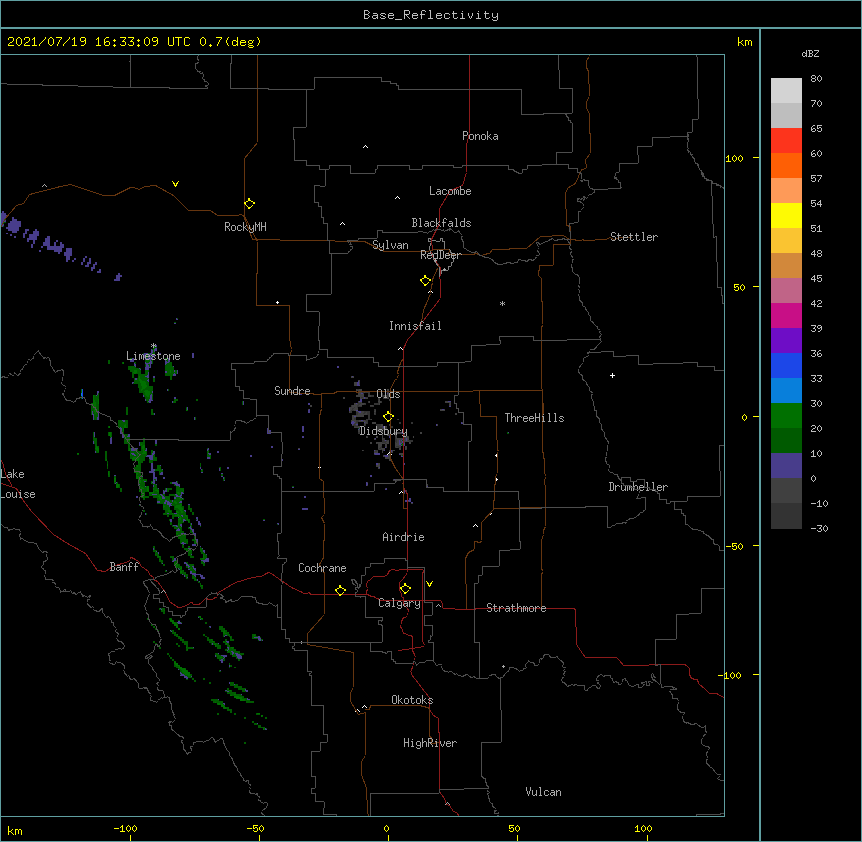
Task: Click the Airdrie city label
Action: tap(404, 537)
